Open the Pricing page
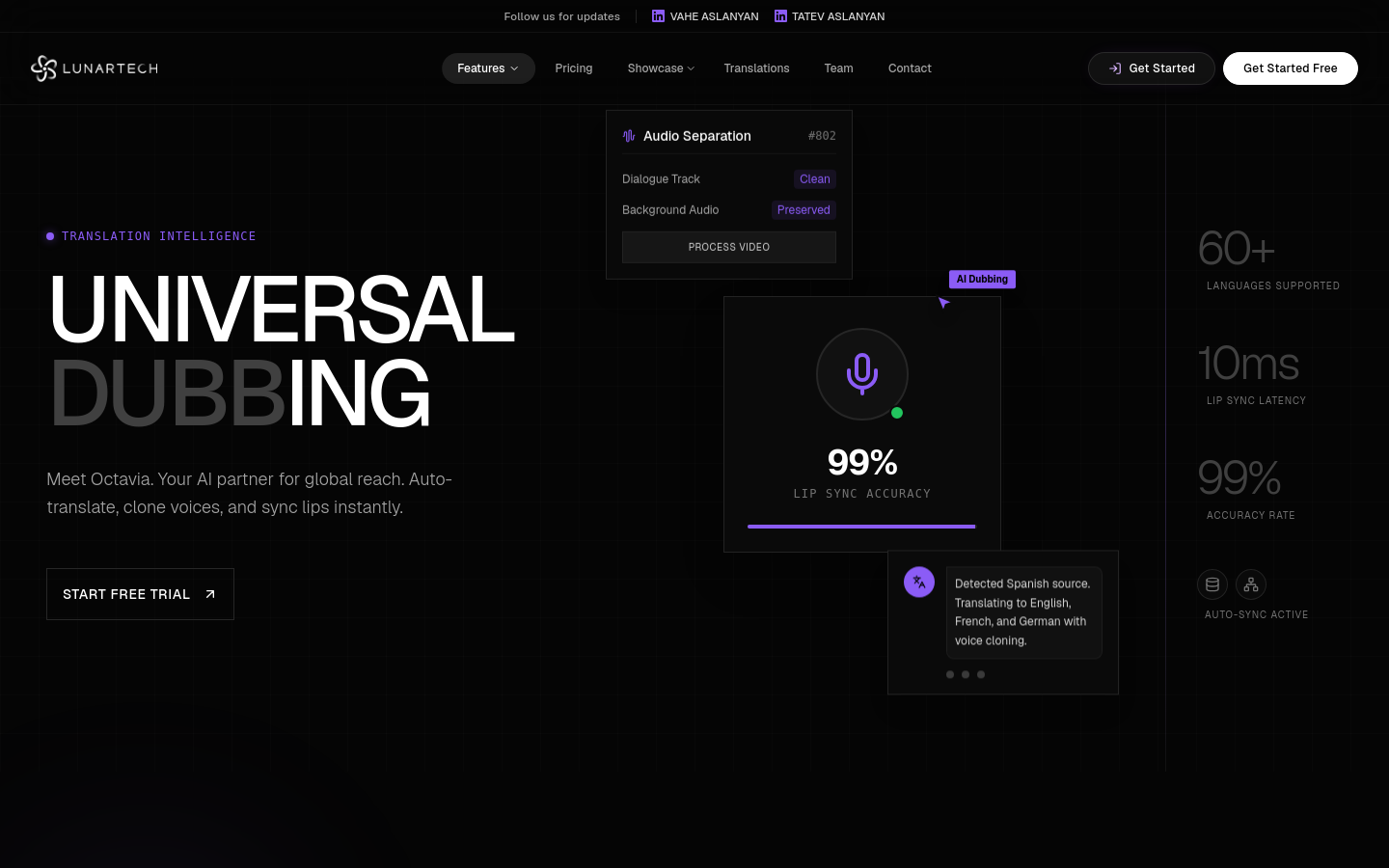Viewport: 1389px width, 868px height. [574, 68]
